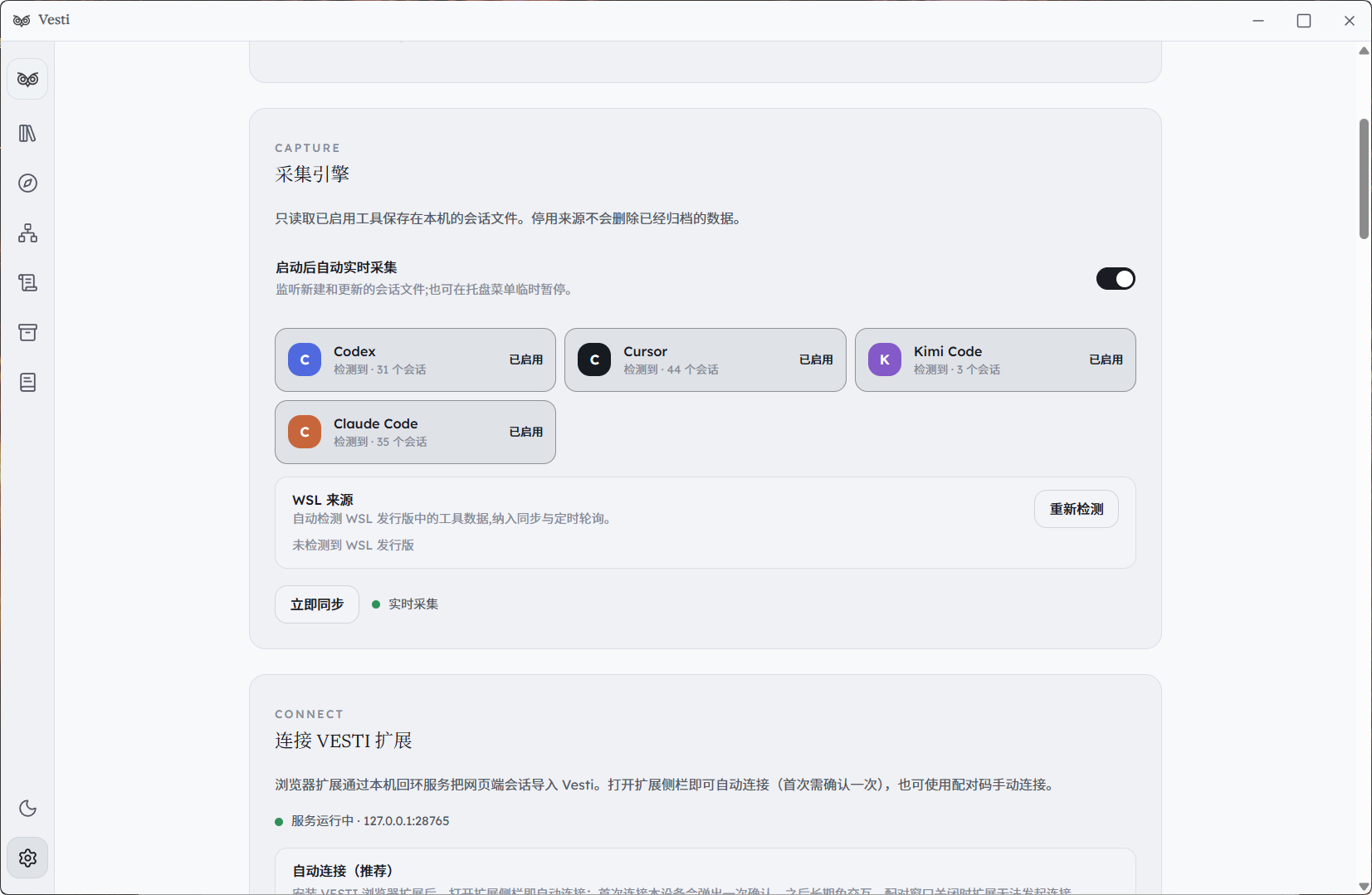This screenshot has height=895, width=1372.
Task: Click the 采集引擎 section heading
Action: coord(312,174)
